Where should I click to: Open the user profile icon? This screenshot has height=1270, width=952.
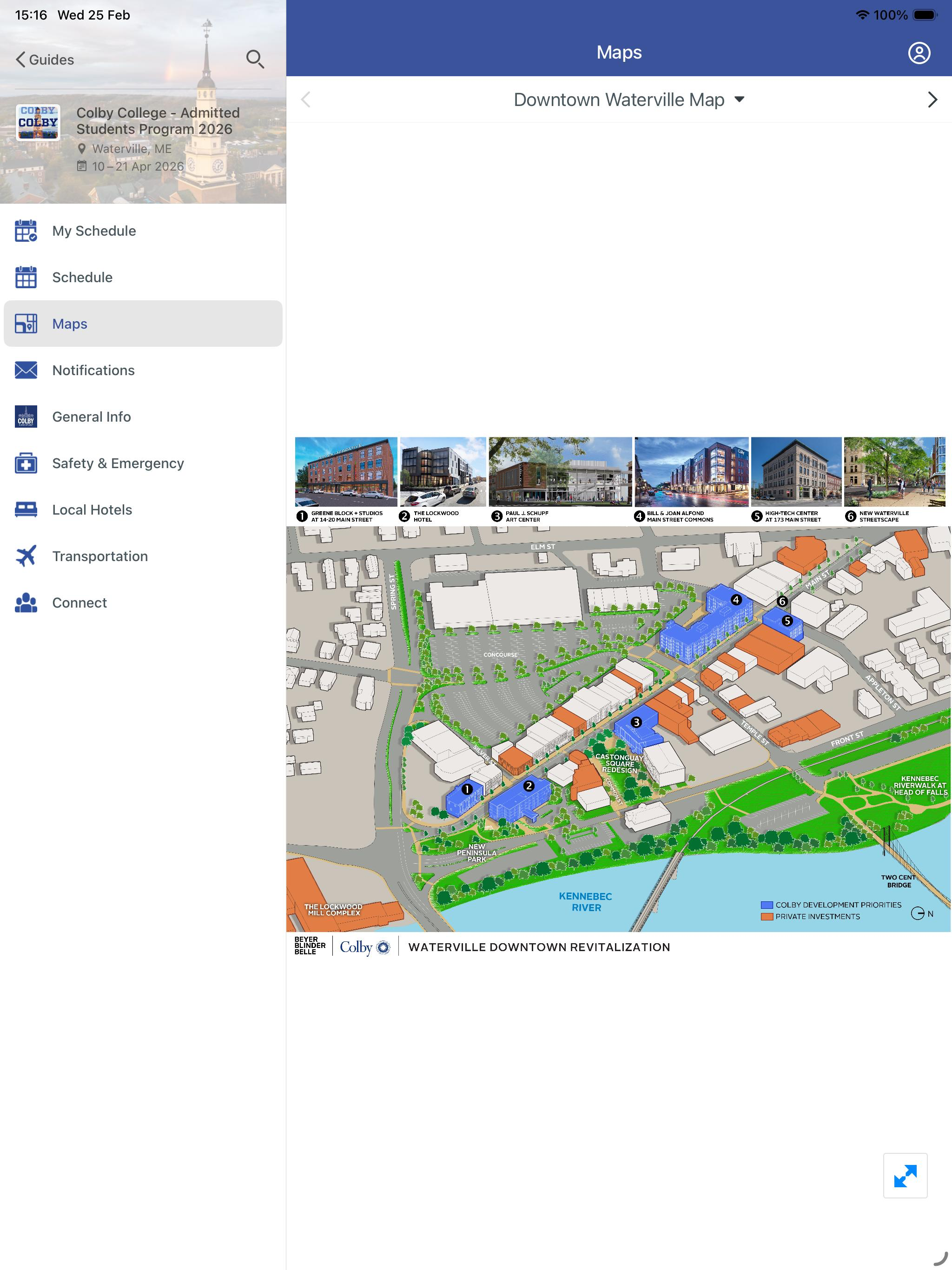[919, 53]
